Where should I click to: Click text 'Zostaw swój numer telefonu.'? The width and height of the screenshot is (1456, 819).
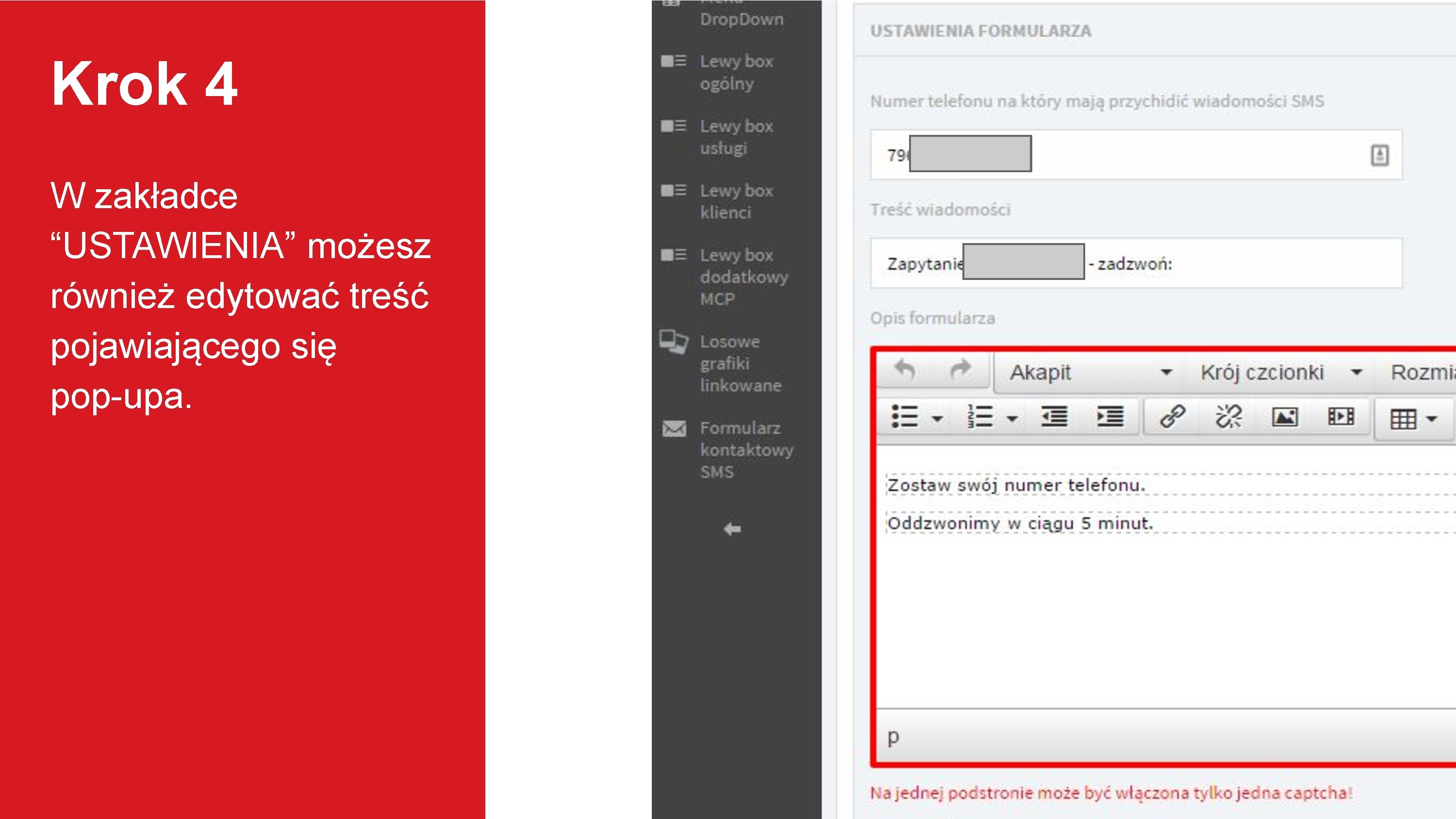(1016, 485)
